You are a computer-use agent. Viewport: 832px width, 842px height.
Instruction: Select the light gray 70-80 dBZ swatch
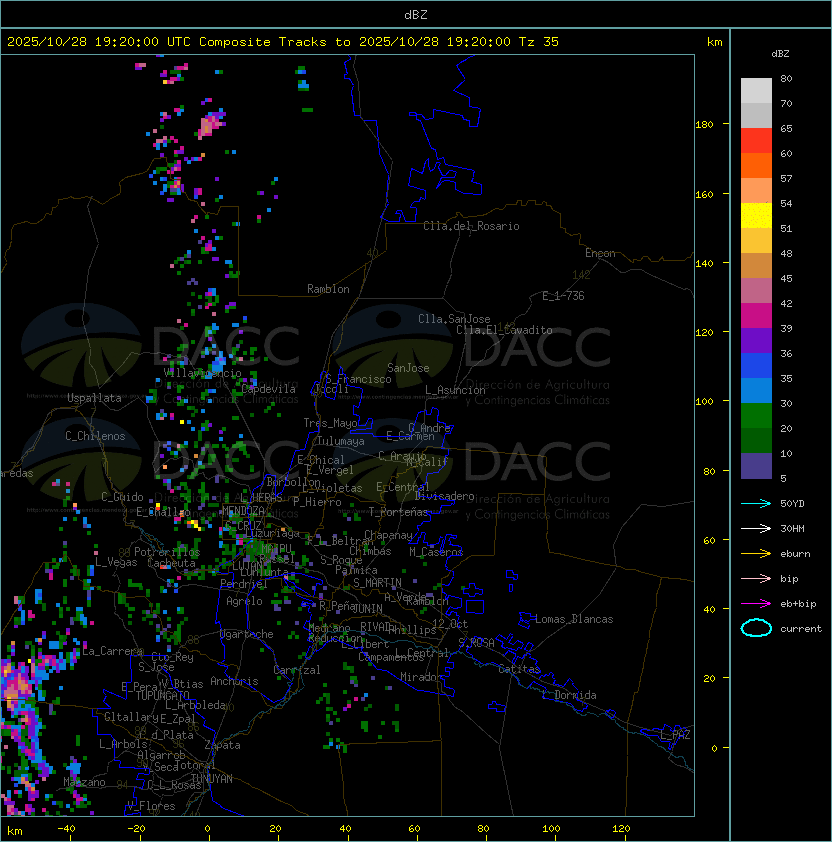click(x=756, y=91)
